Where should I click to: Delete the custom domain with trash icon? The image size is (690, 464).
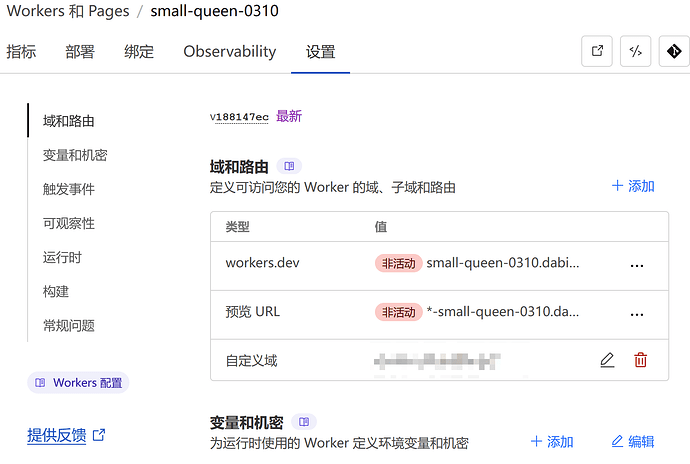click(641, 360)
